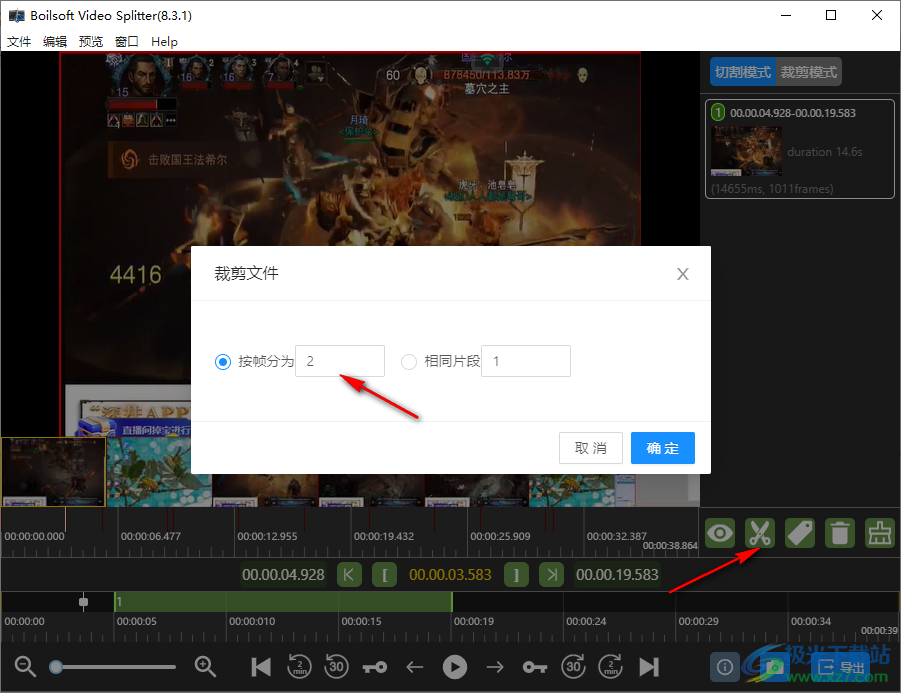Select the 按帧分为 radio option
Screen dimensions: 901x693
tap(223, 361)
